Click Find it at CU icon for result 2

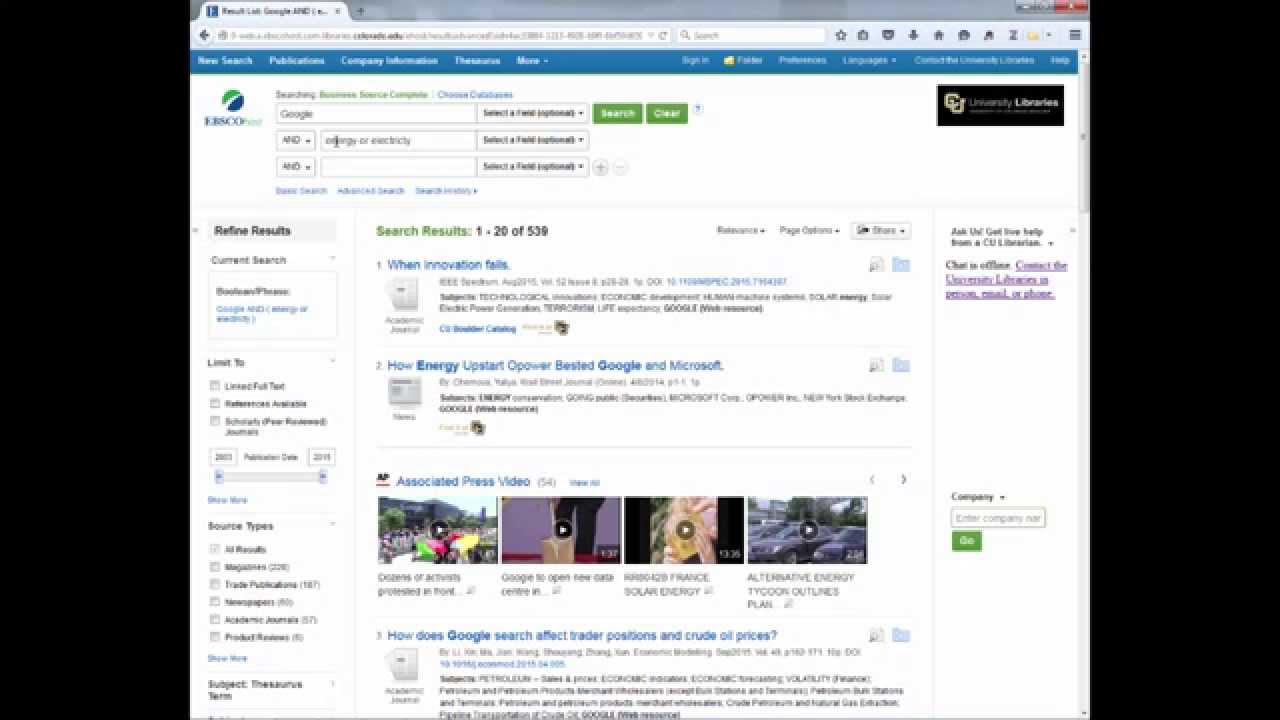[x=463, y=428]
